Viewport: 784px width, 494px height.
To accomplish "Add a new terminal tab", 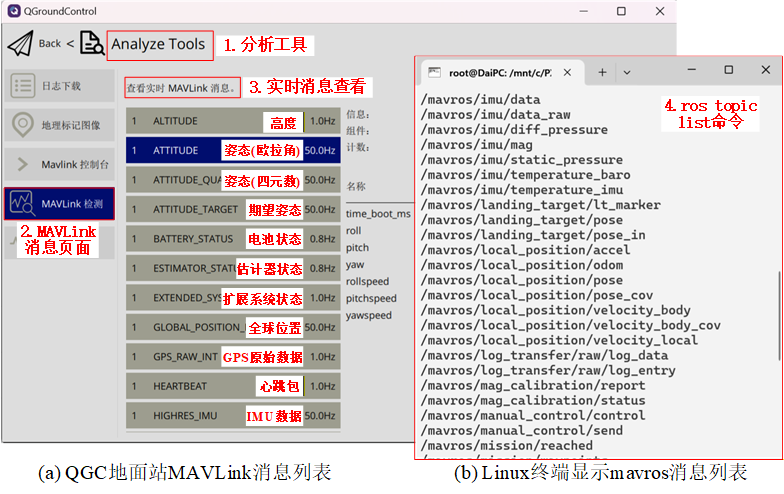I will click(x=602, y=72).
